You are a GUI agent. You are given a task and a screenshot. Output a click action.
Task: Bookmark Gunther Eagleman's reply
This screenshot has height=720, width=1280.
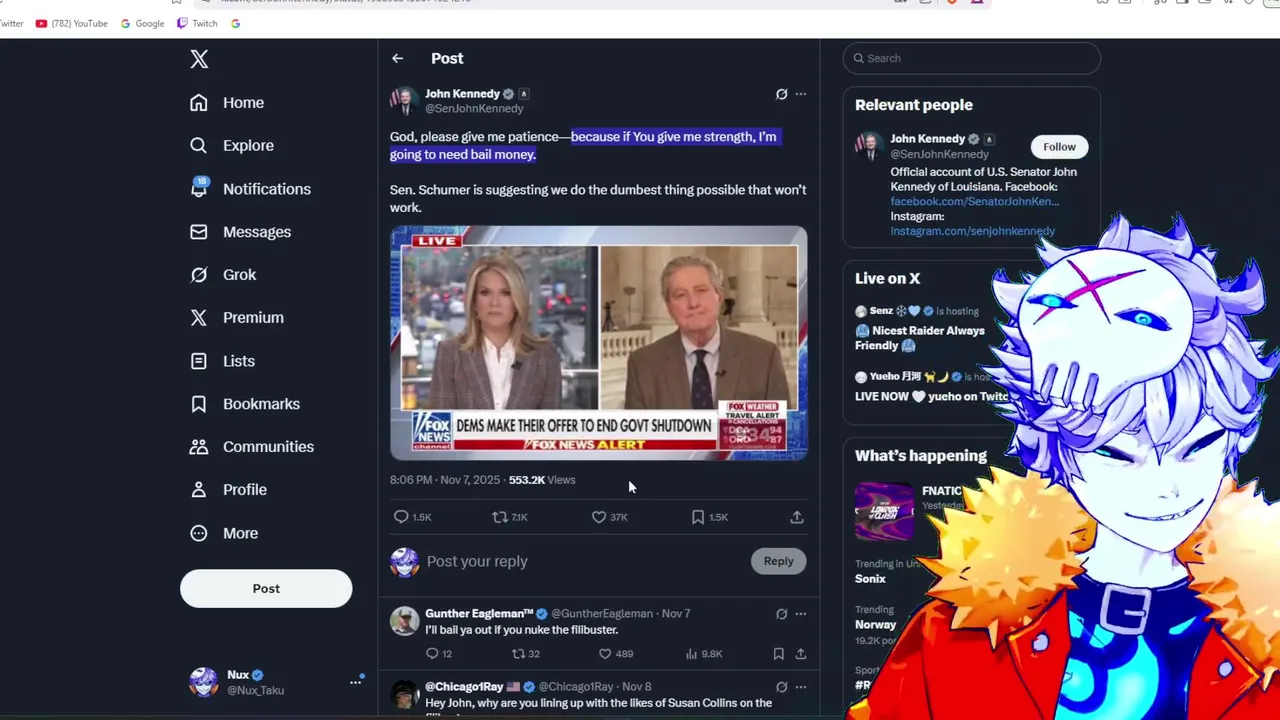click(779, 654)
